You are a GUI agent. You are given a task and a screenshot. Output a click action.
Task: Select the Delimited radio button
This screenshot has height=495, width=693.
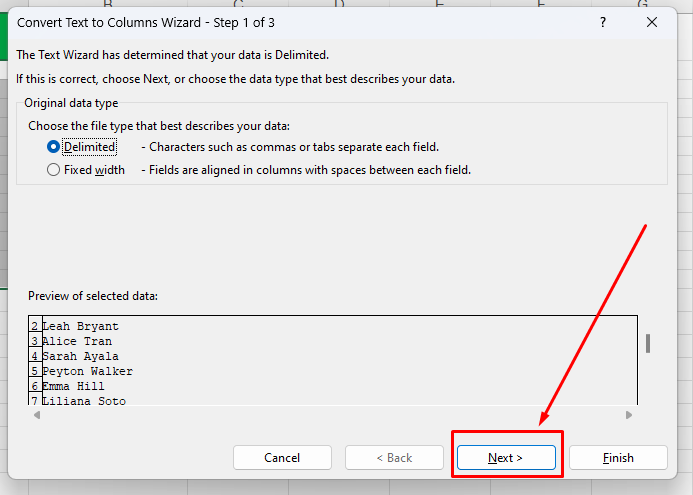tap(53, 147)
